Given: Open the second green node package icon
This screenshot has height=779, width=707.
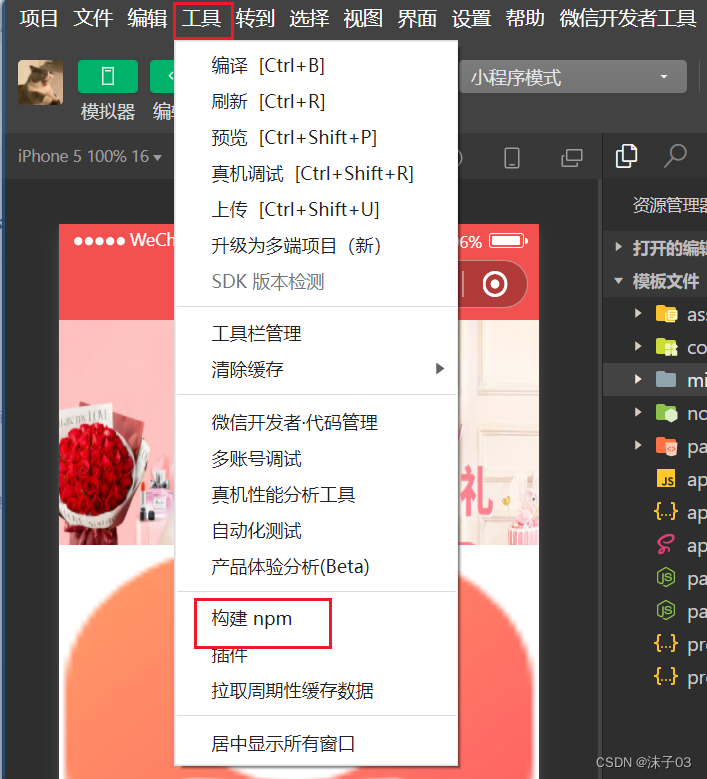Looking at the screenshot, I should coord(666,610).
